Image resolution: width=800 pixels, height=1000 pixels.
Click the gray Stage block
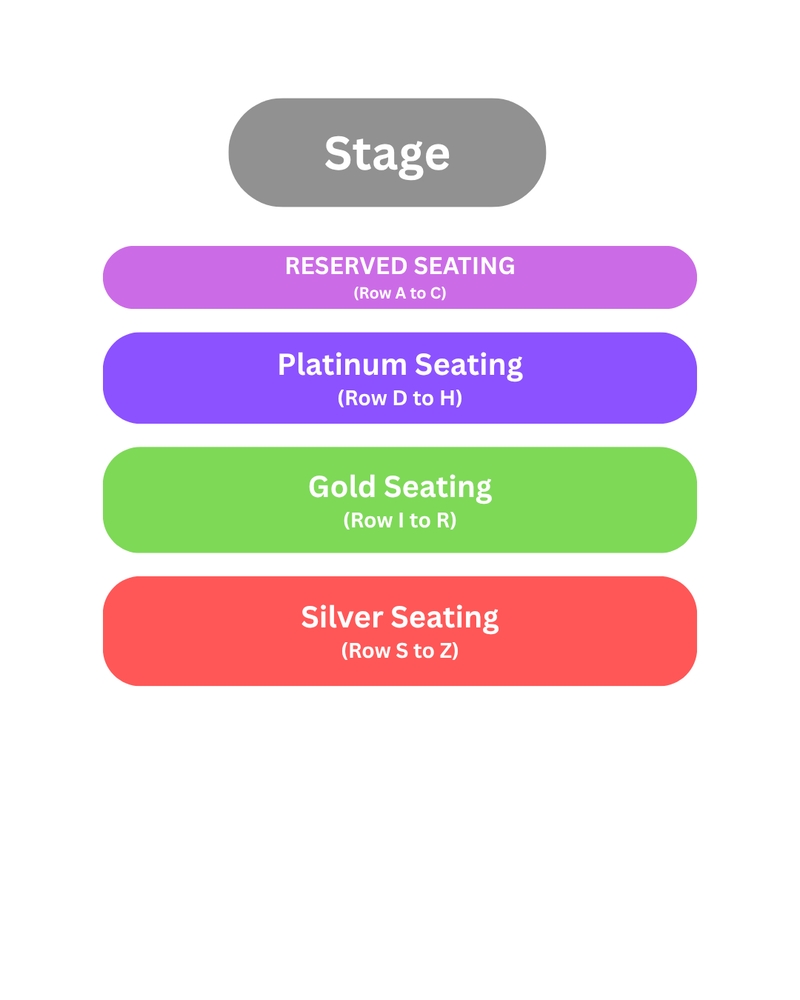coord(387,152)
